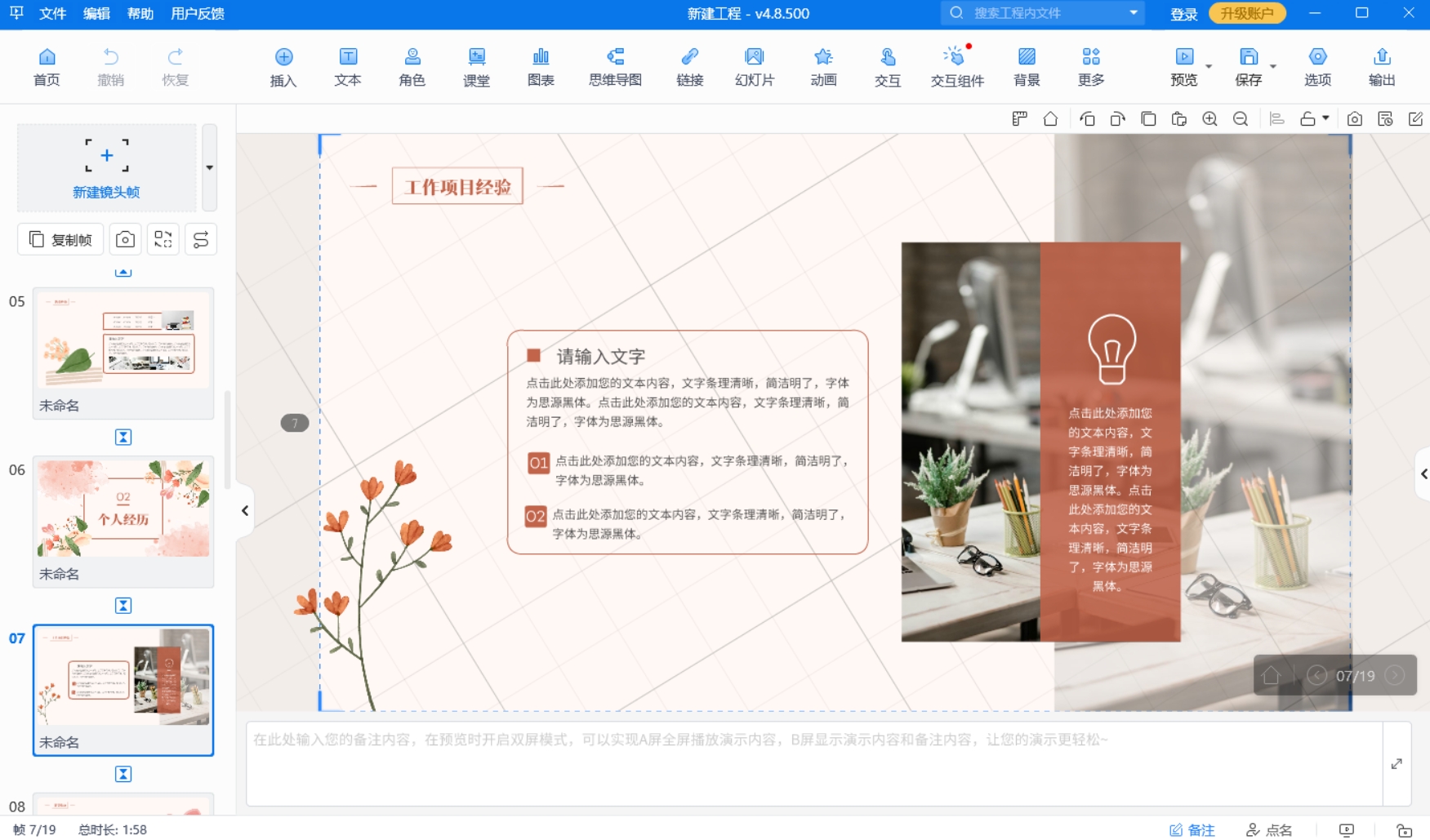Click the align objects icon
This screenshot has height=840, width=1430.
coord(1277,119)
